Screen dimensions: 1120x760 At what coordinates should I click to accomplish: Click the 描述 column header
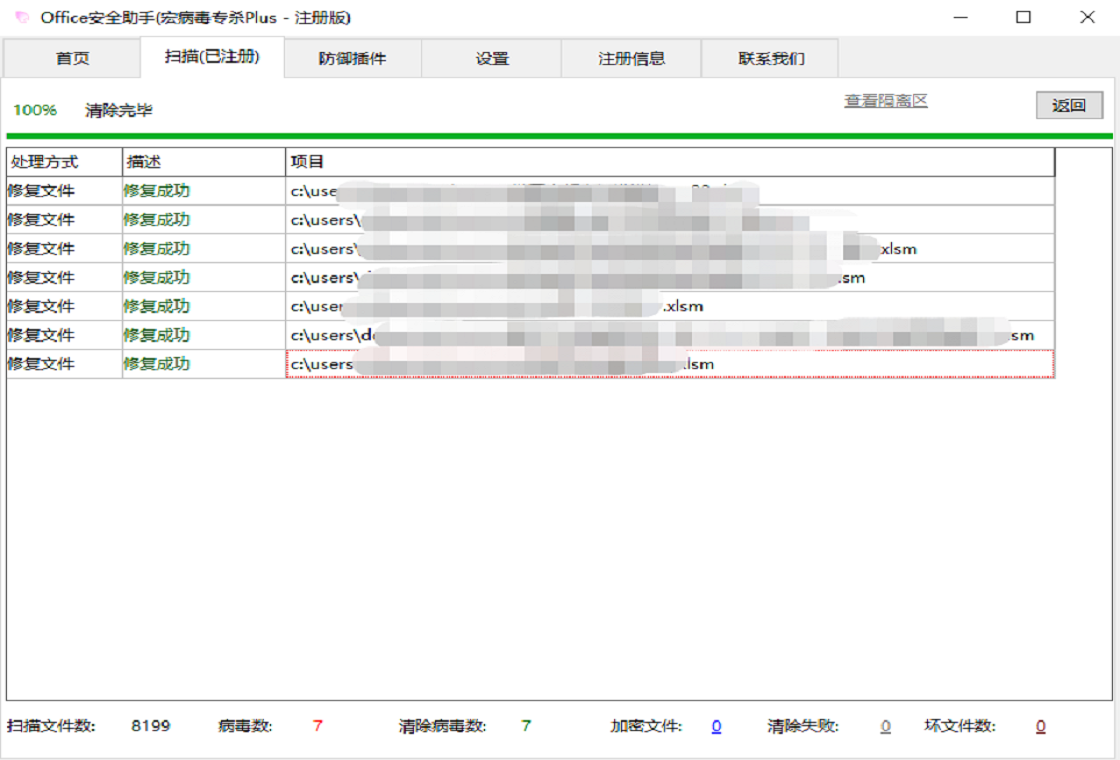tap(140, 161)
